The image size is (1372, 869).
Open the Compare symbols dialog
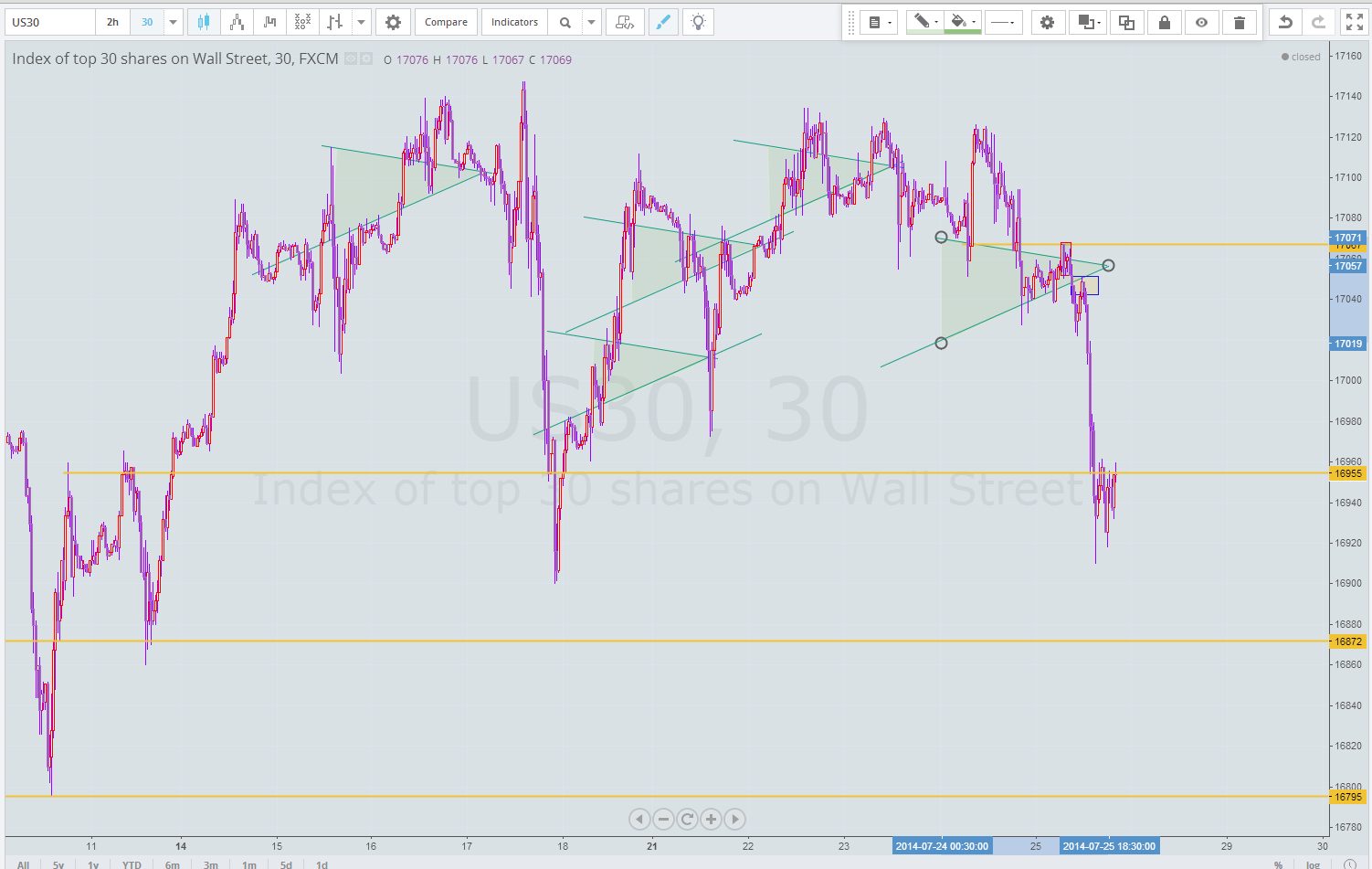pyautogui.click(x=446, y=22)
